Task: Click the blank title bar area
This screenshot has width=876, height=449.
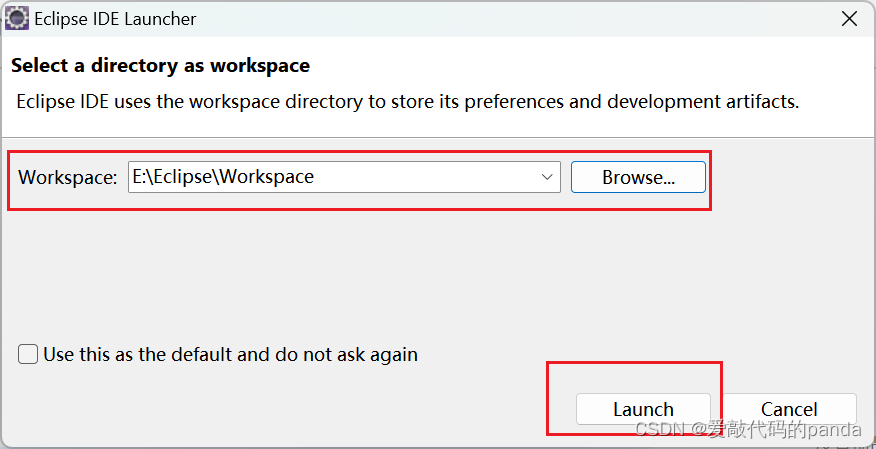Action: coord(503,18)
